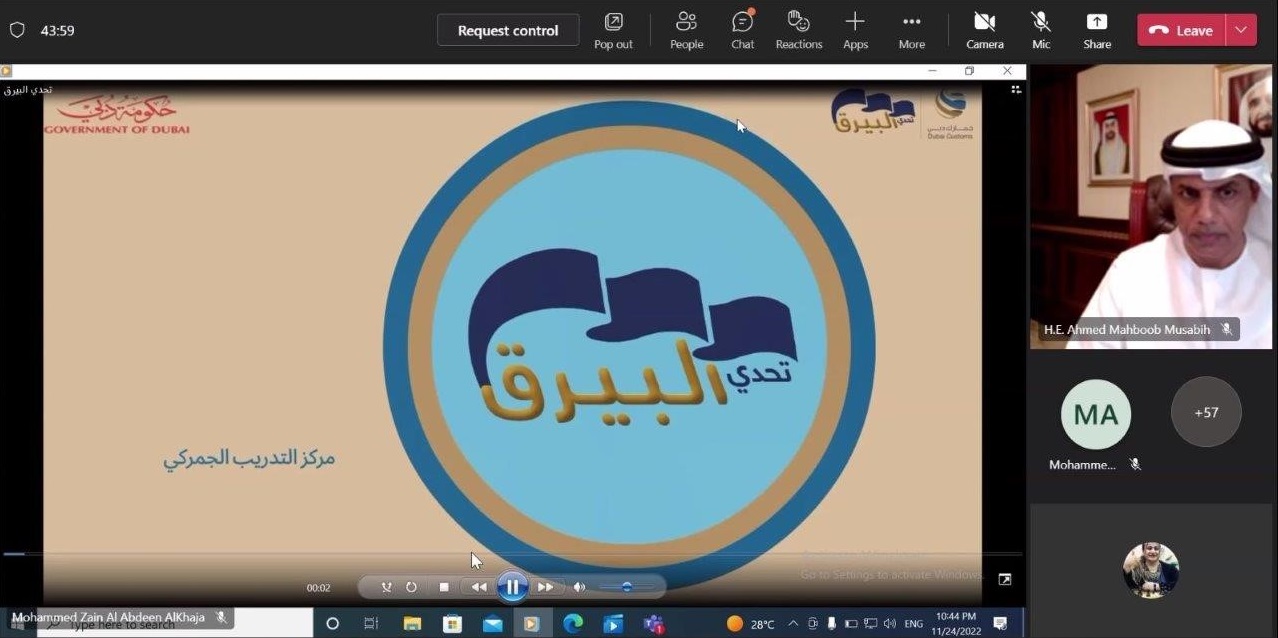Pause the video in the media player
The height and width of the screenshot is (638, 1278).
coord(512,587)
